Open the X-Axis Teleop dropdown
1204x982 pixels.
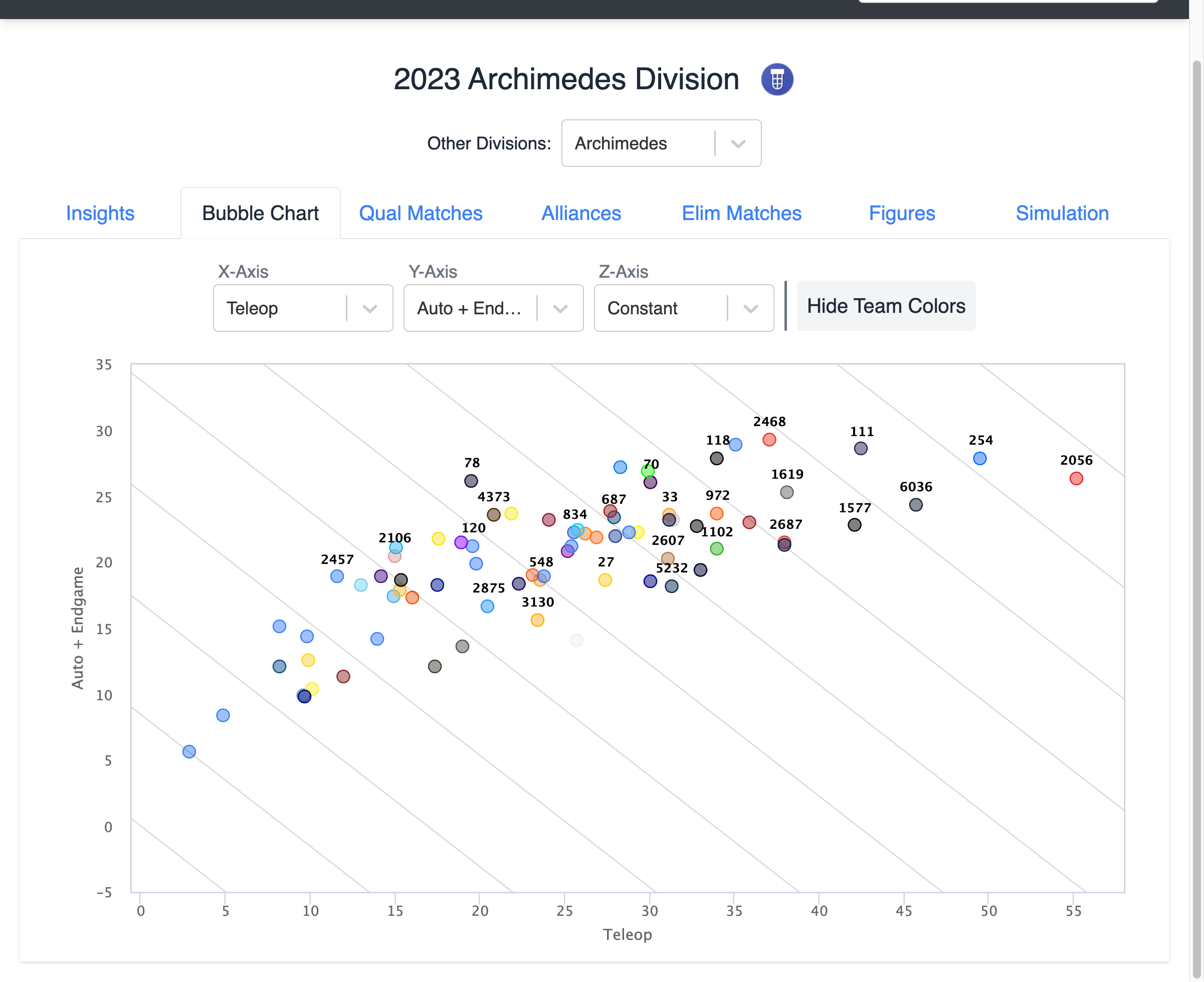[x=303, y=308]
